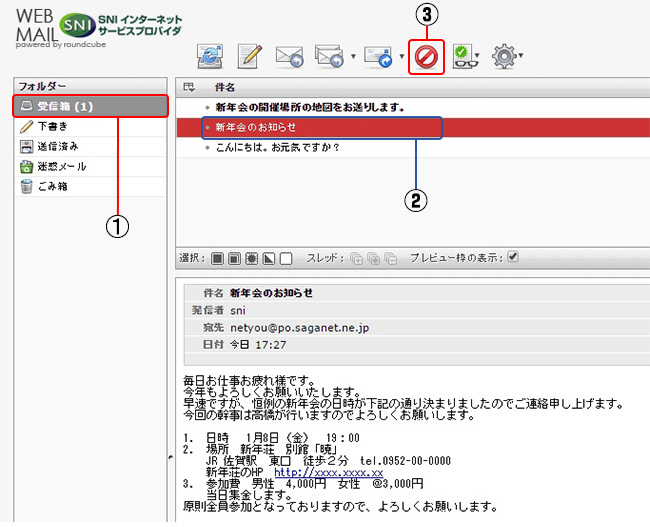The image size is (650, 527).
Task: Click the reply-all envelope icon
Action: (328, 56)
